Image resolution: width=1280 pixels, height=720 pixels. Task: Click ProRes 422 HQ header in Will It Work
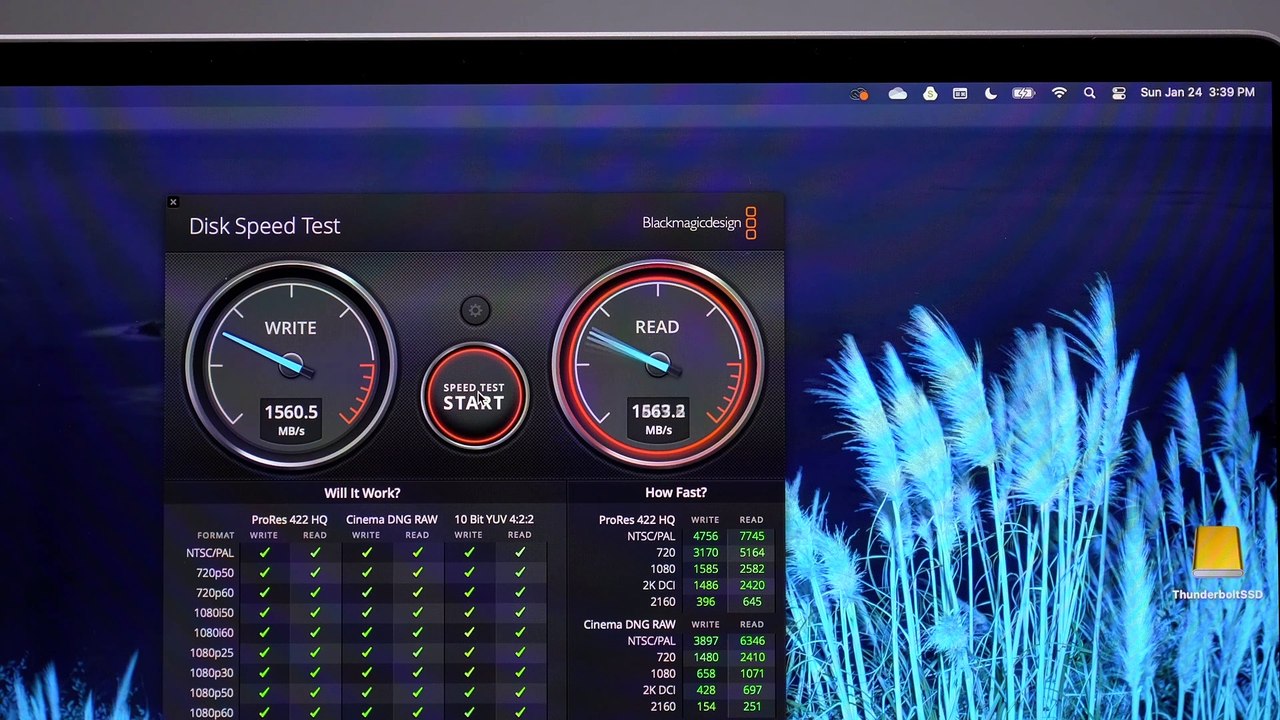[x=289, y=519]
